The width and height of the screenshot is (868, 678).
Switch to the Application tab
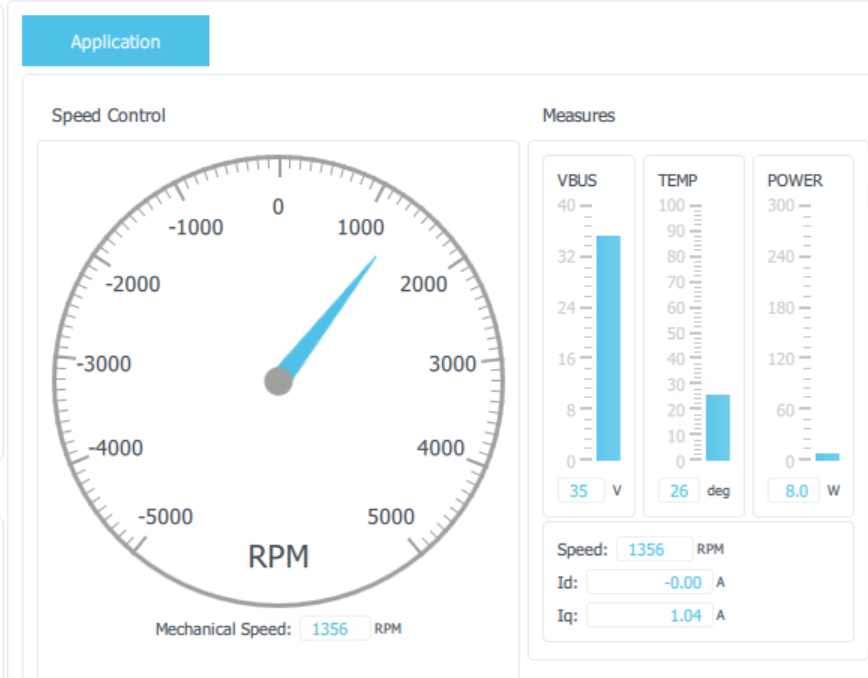tap(116, 41)
